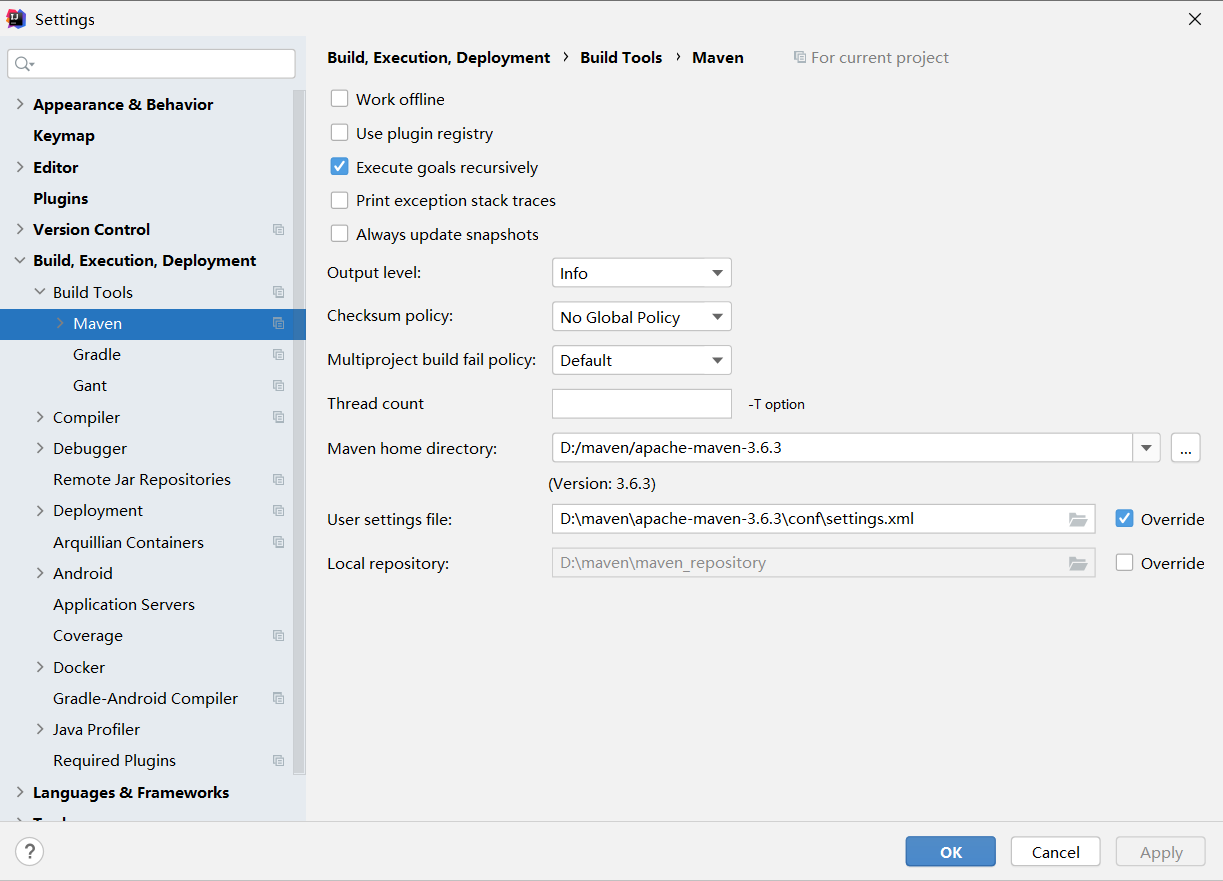Click Build, Execution, Deployment breadcrumb

tap(438, 58)
